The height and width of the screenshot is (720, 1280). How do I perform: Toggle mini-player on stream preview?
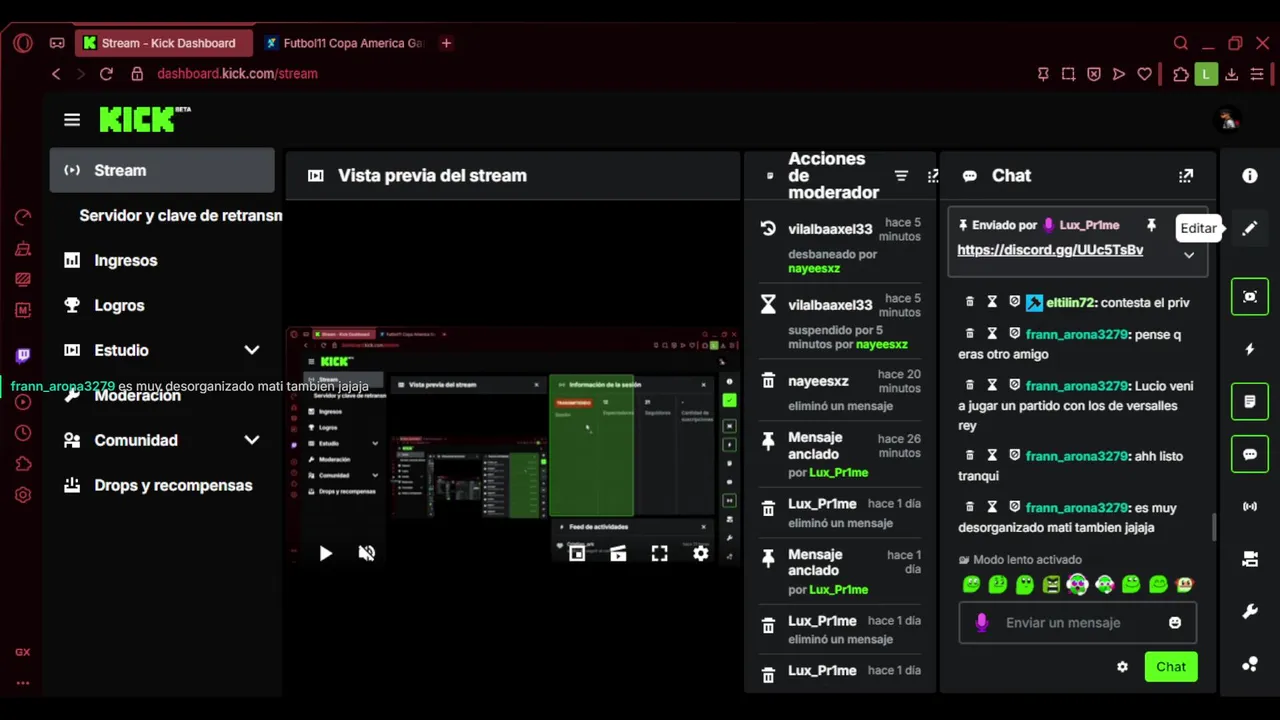pos(577,553)
